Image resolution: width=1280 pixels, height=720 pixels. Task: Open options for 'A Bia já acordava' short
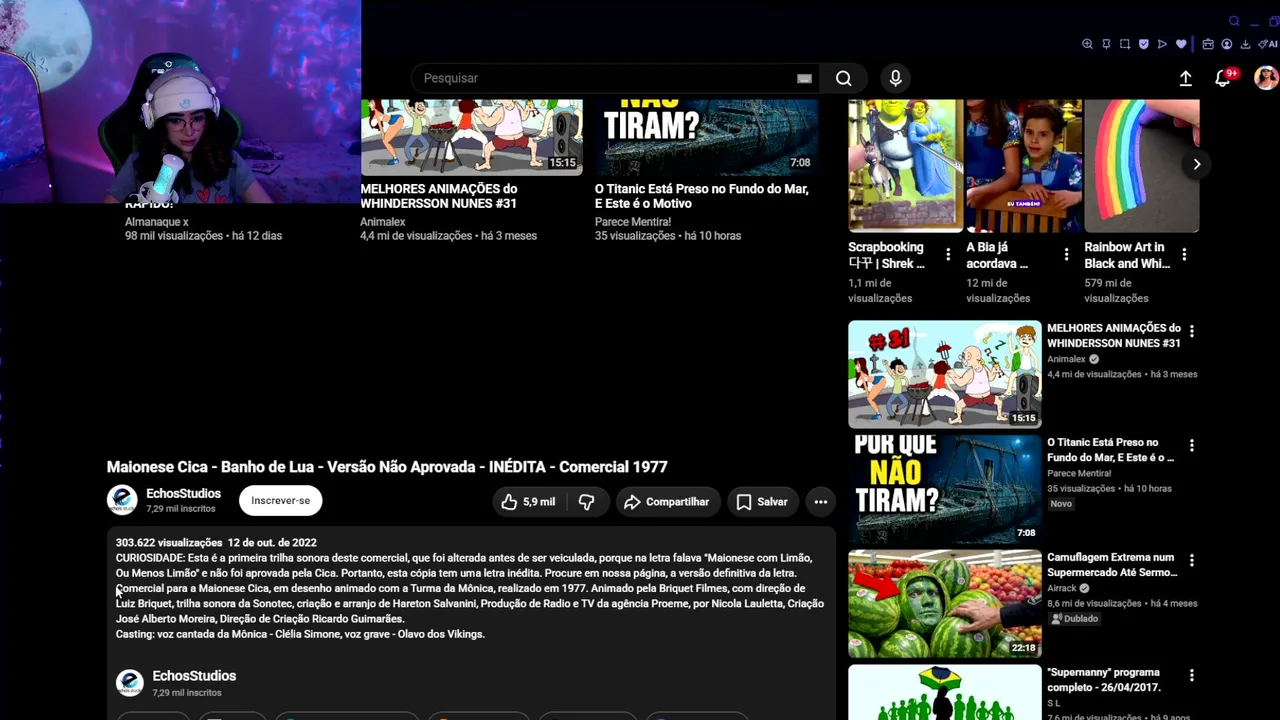click(1066, 255)
